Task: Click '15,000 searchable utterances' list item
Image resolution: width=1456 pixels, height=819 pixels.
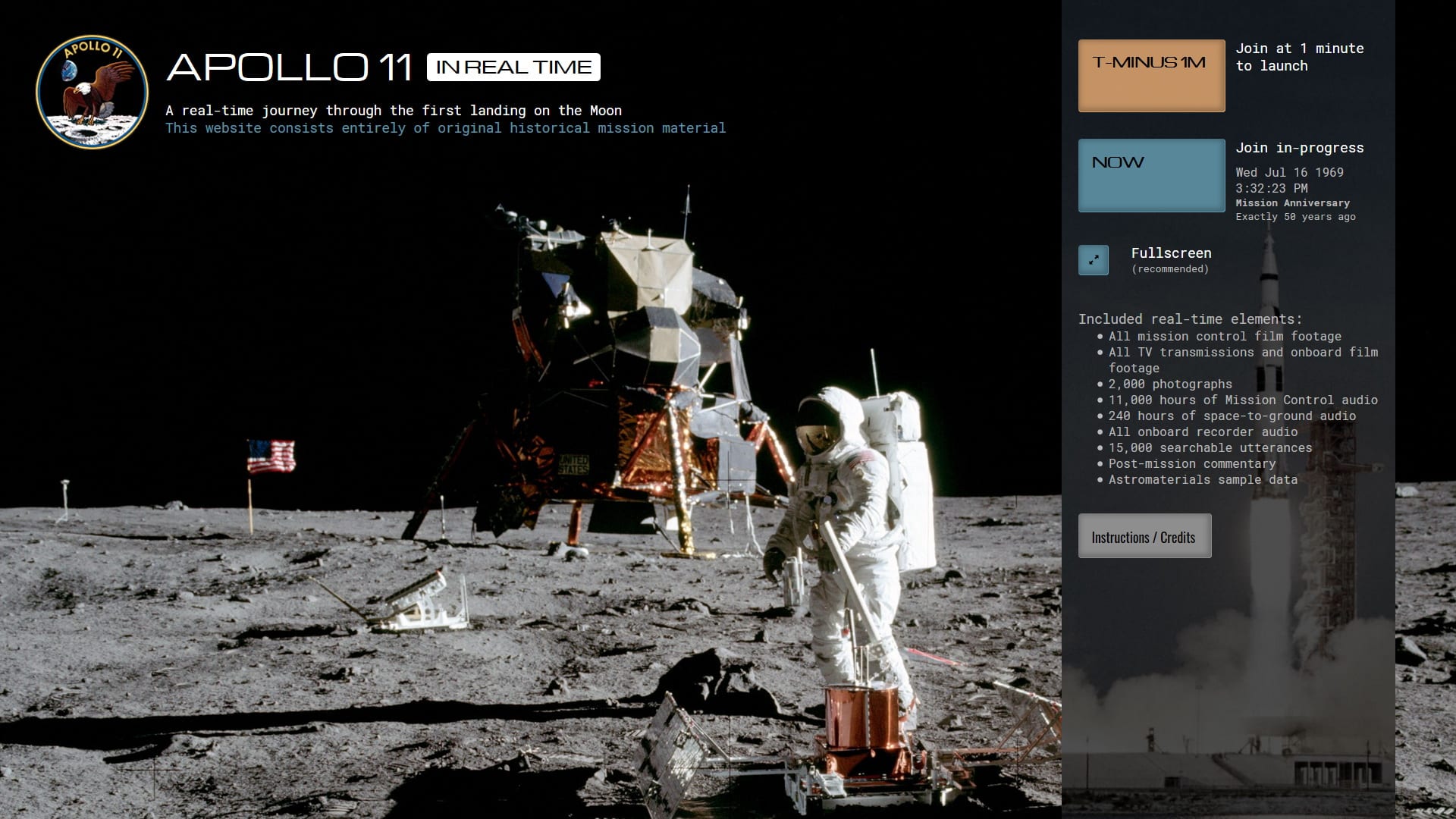Action: tap(1210, 447)
